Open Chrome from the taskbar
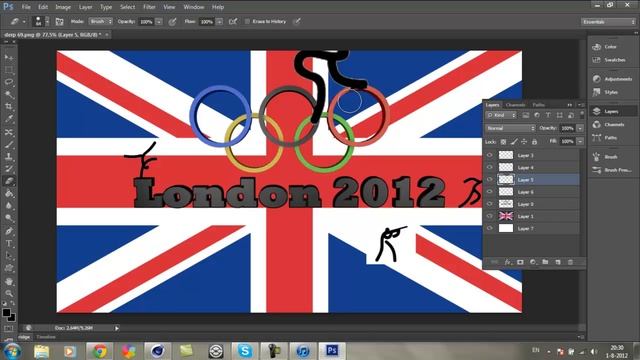The image size is (640, 360). coord(99,351)
